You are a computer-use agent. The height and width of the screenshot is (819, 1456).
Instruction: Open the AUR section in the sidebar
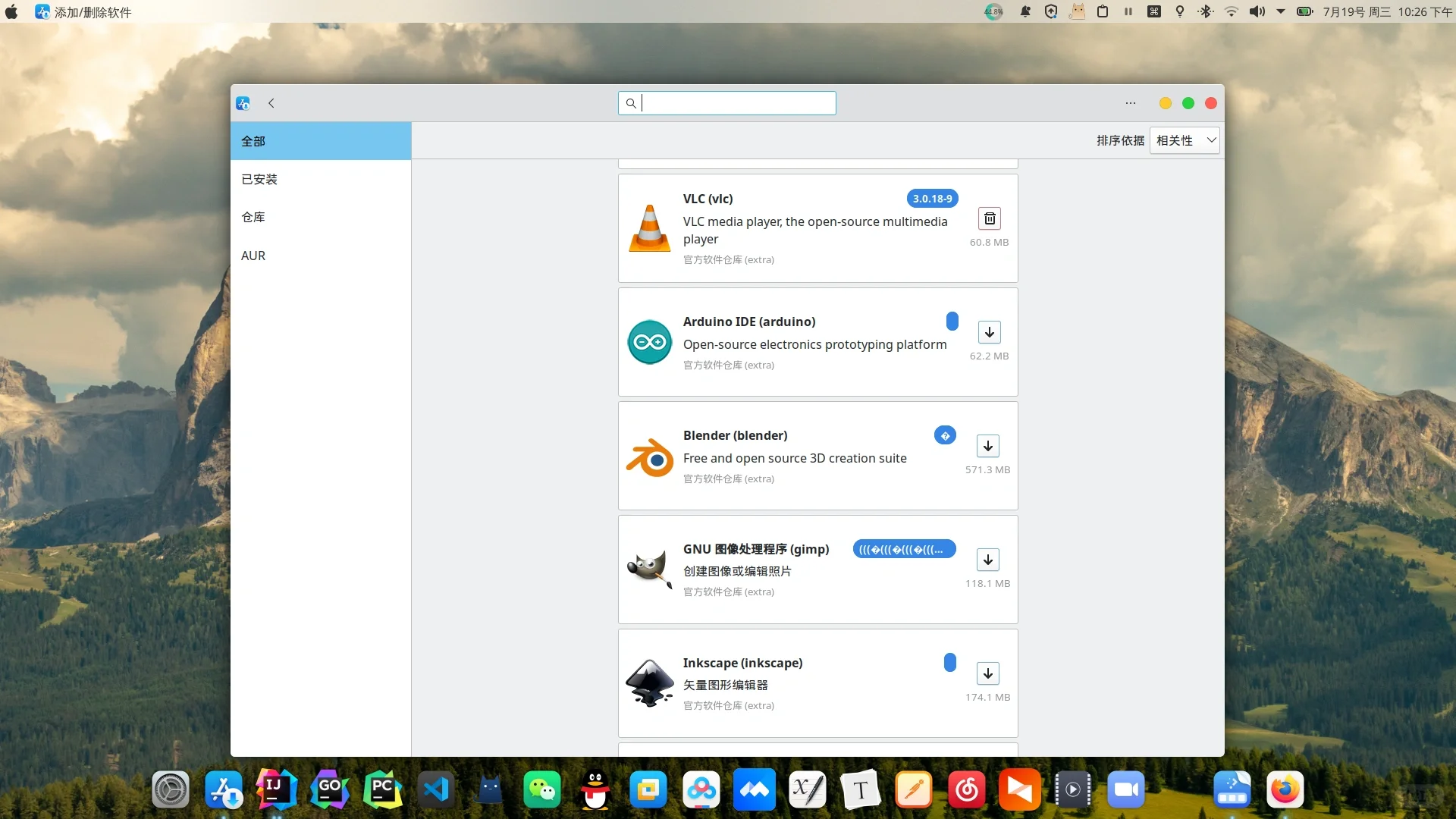coord(253,256)
